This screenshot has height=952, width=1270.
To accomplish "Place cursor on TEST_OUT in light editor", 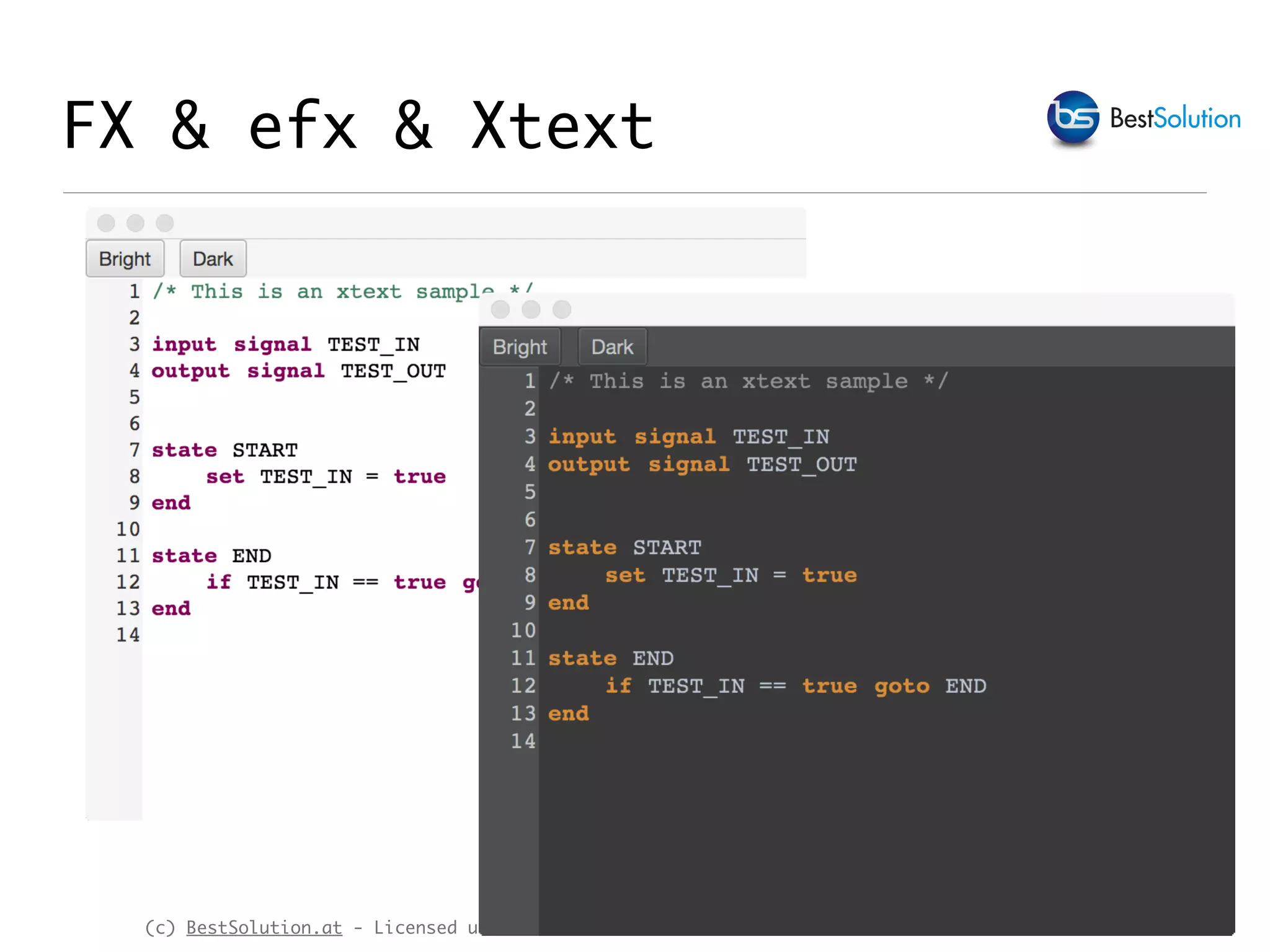I will click(393, 371).
